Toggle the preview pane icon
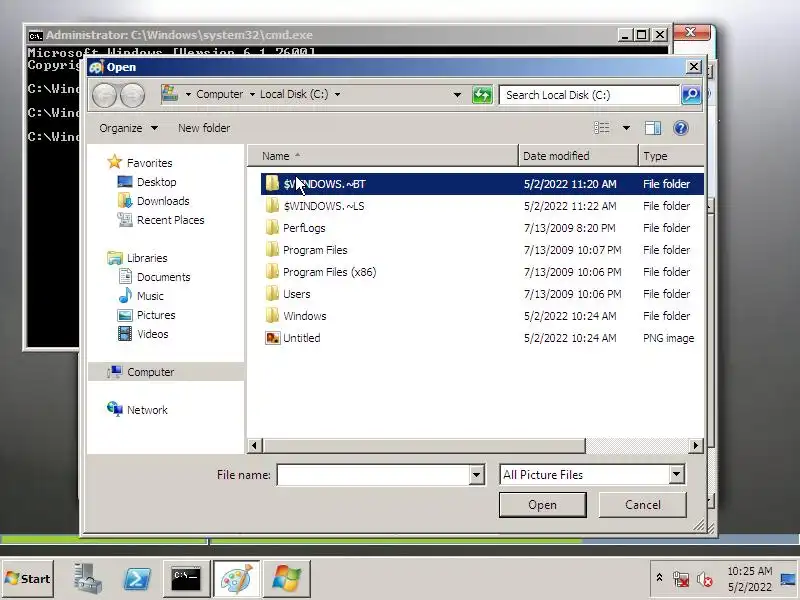Viewport: 800px width, 600px height. 653,128
